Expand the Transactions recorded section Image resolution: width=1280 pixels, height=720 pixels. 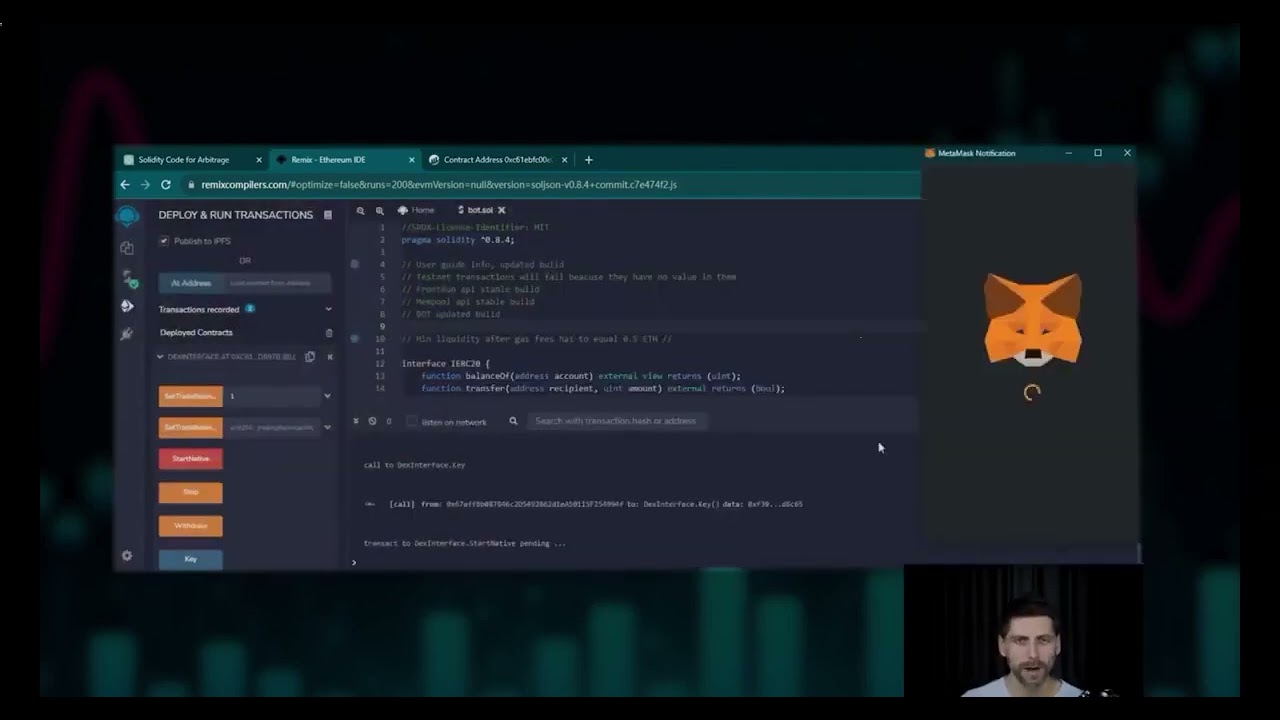(328, 310)
